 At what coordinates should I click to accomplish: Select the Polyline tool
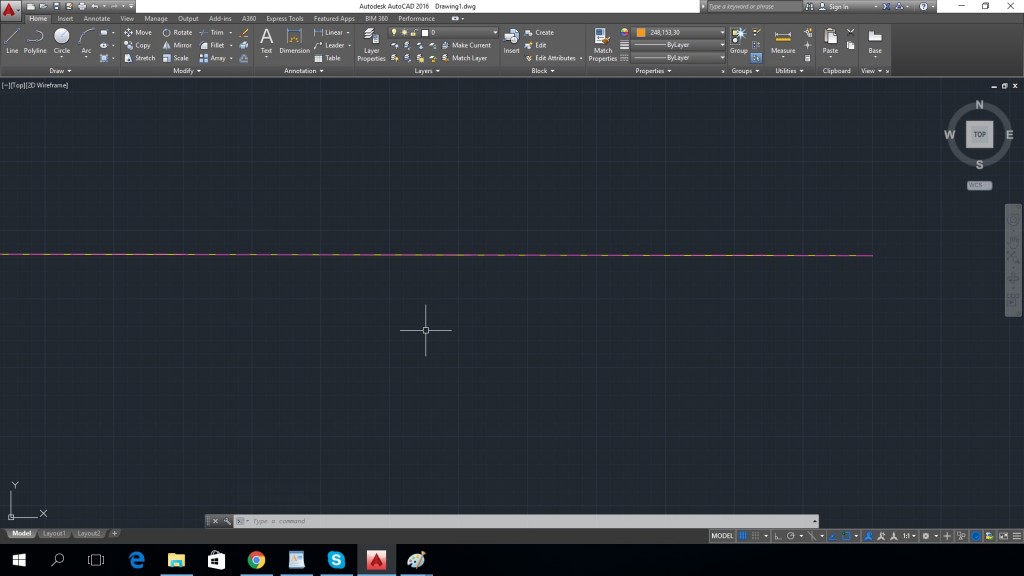click(35, 40)
